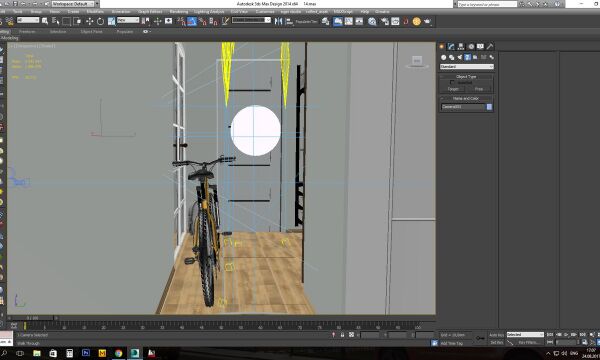Image resolution: width=600 pixels, height=360 pixels.
Task: Open the Material Editor icon
Action: 372,21
